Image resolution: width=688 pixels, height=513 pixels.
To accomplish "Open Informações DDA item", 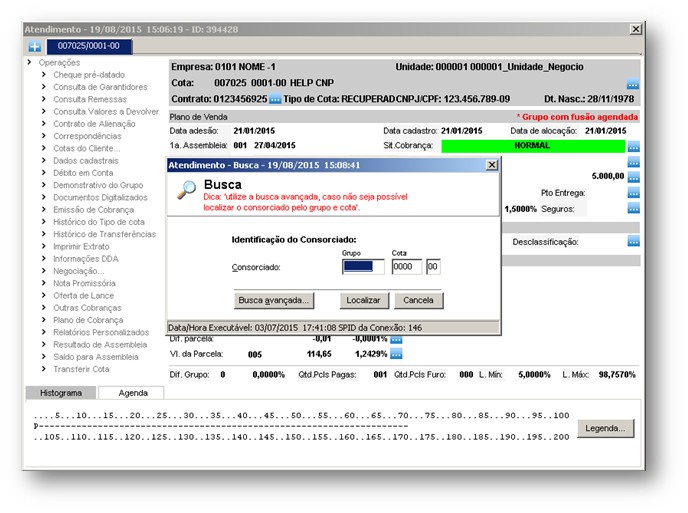I will [x=86, y=259].
